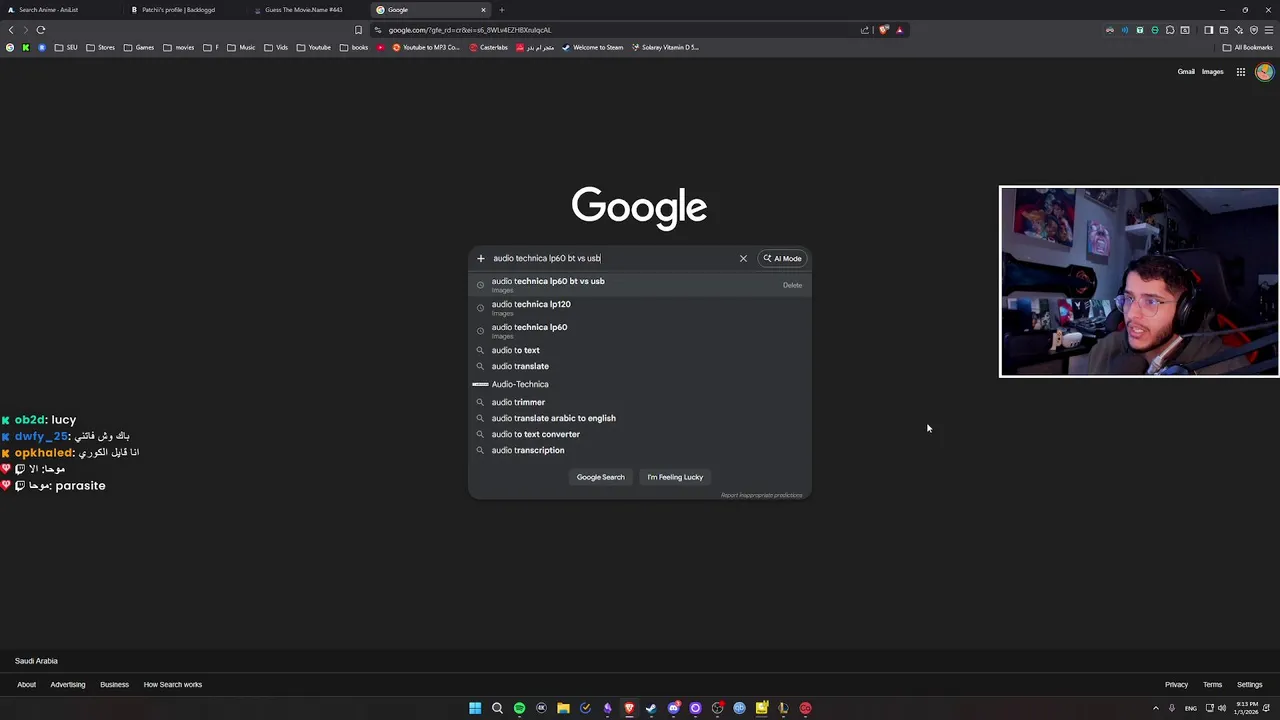Switch to Patchii's profile Backloggd tab
1280x720 pixels.
click(185, 10)
